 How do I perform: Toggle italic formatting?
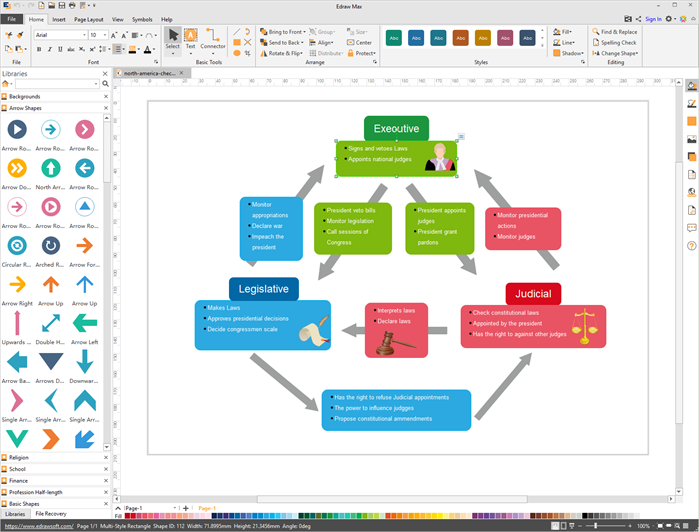(49, 49)
